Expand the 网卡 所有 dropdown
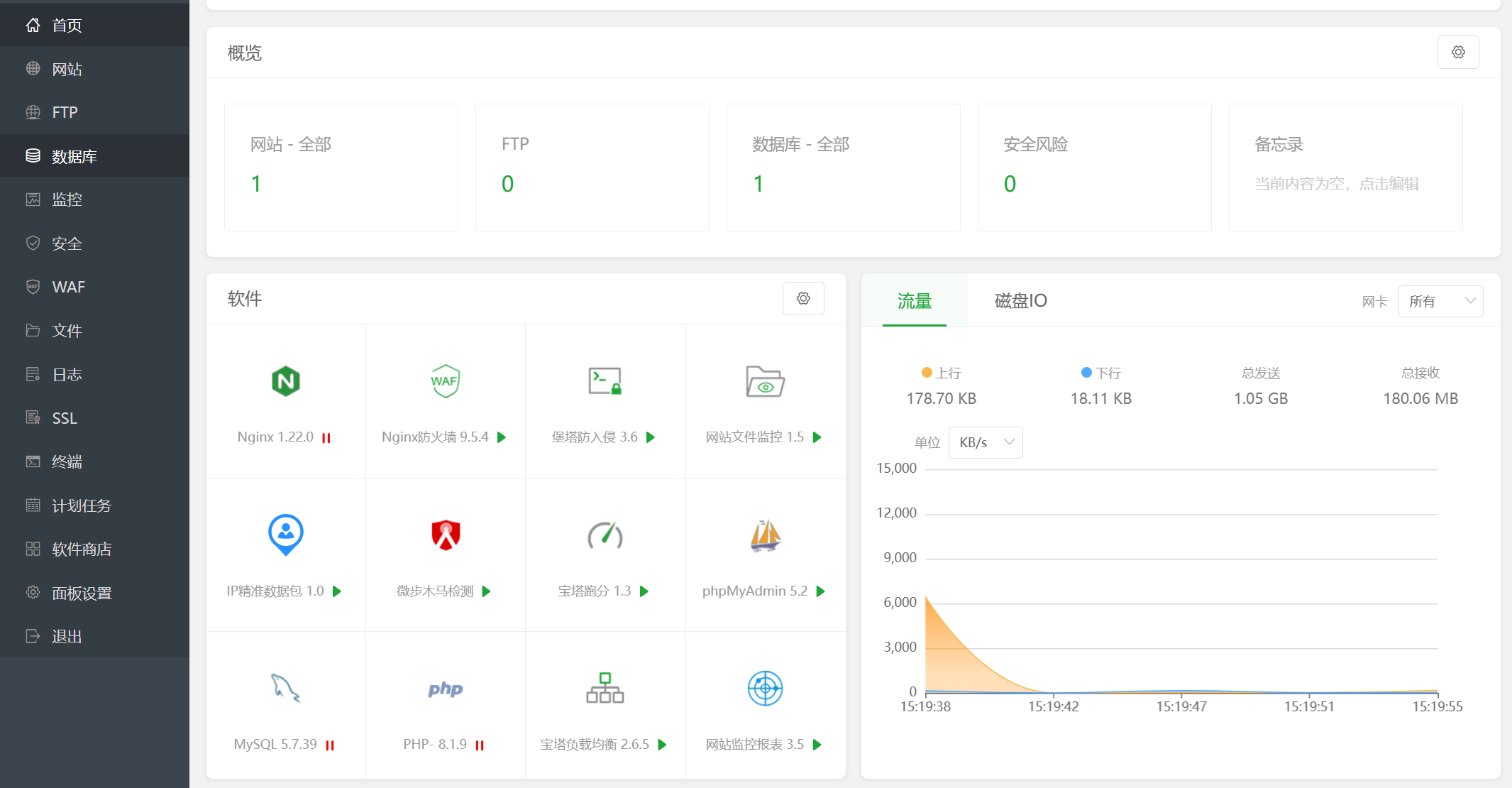The image size is (1512, 788). coord(1440,302)
